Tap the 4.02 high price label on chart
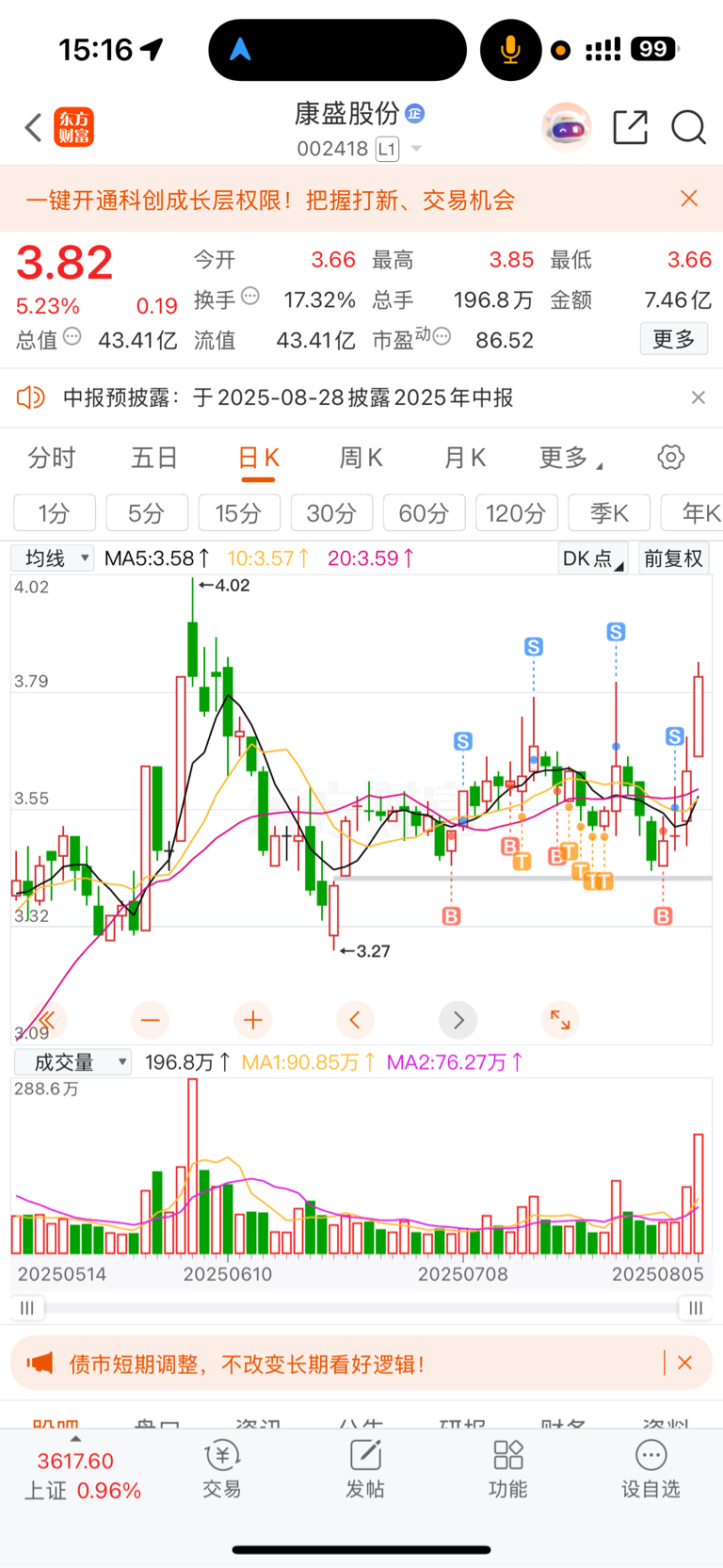Viewport: 723px width, 1568px height. 224,585
